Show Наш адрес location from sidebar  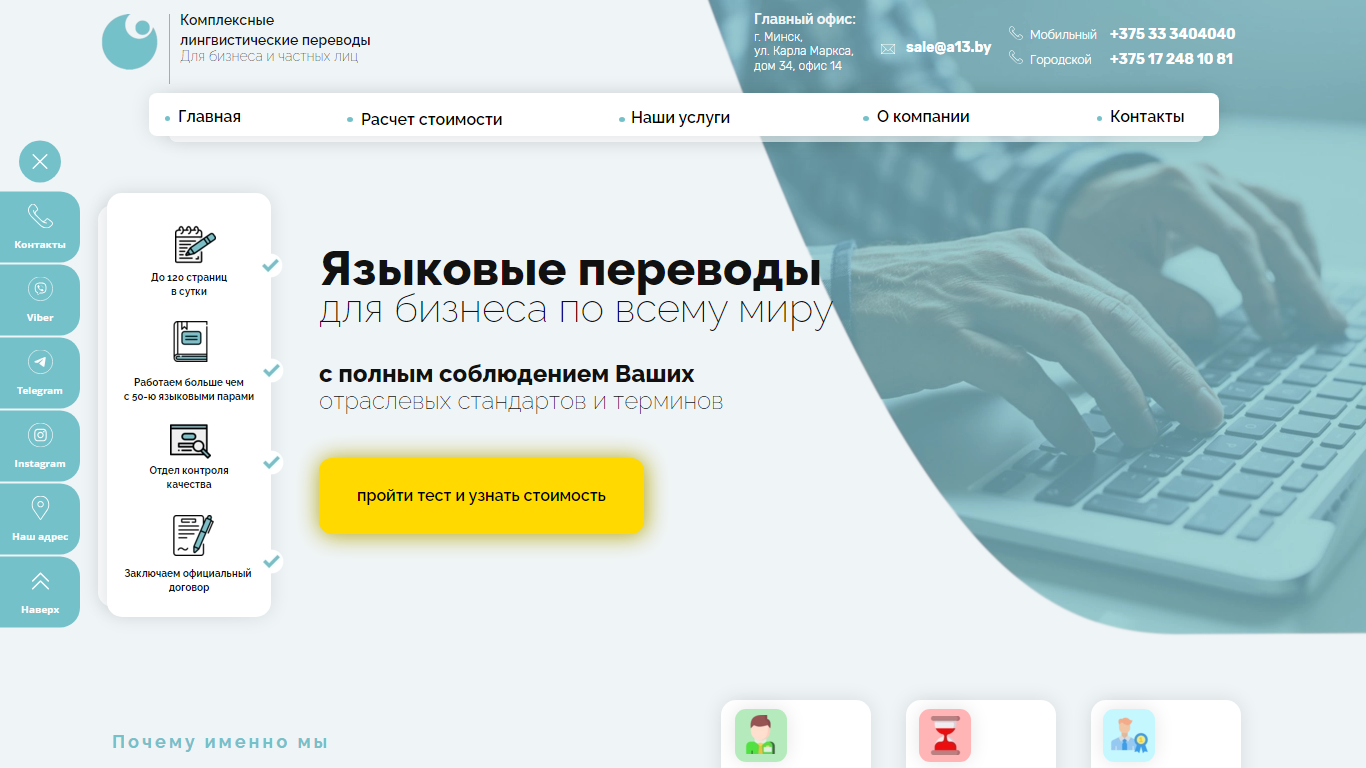tap(40, 519)
